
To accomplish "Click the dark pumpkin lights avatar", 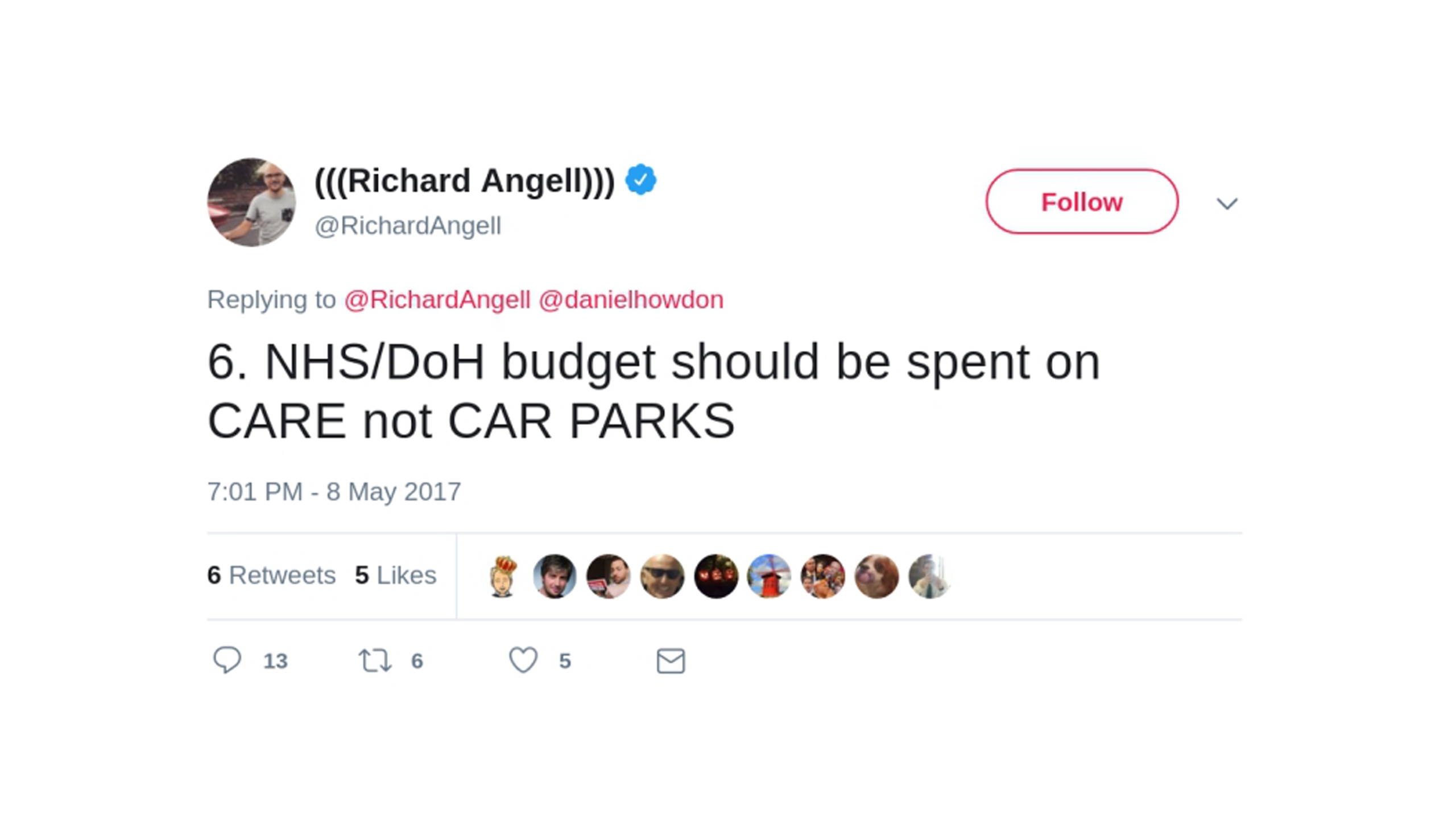I will (716, 576).
